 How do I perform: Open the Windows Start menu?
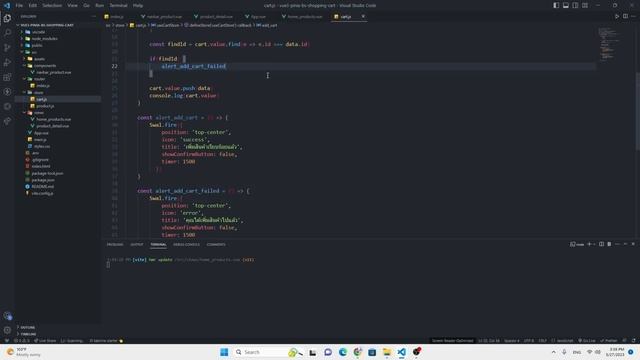click(x=224, y=352)
